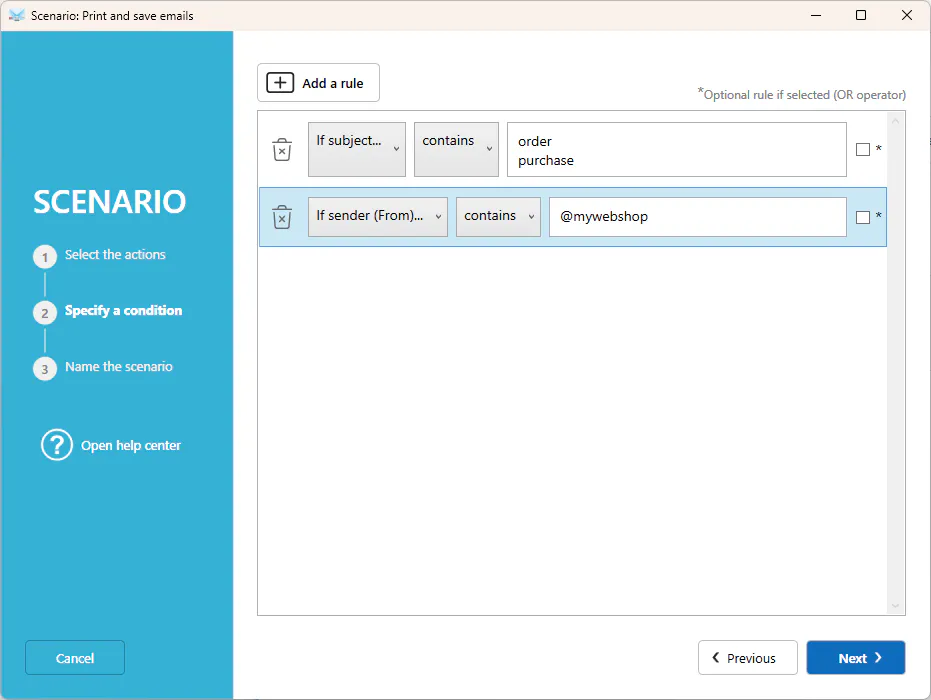Click the Previous button

[x=748, y=657]
